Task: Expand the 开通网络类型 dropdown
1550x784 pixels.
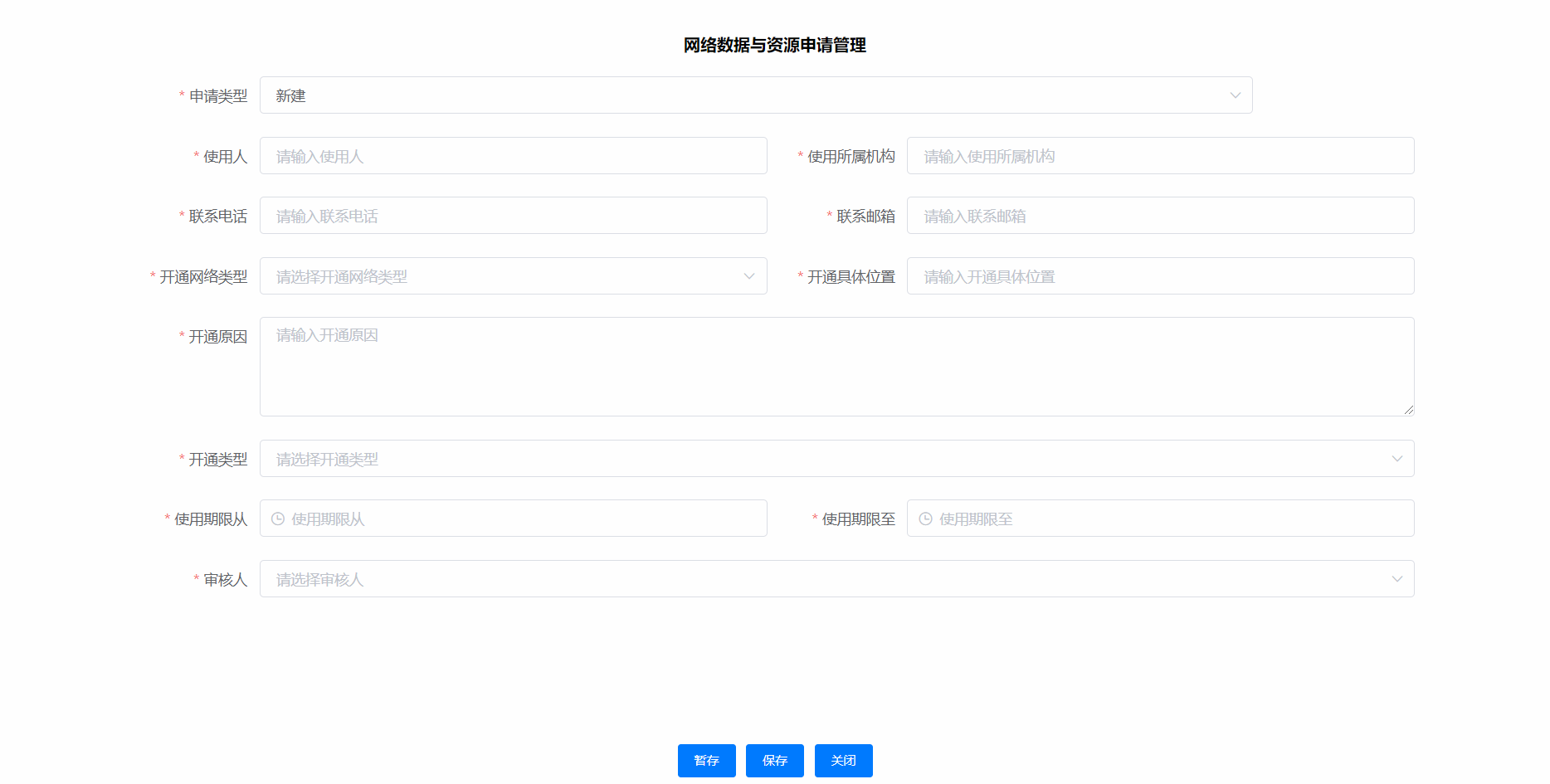Action: pos(513,276)
